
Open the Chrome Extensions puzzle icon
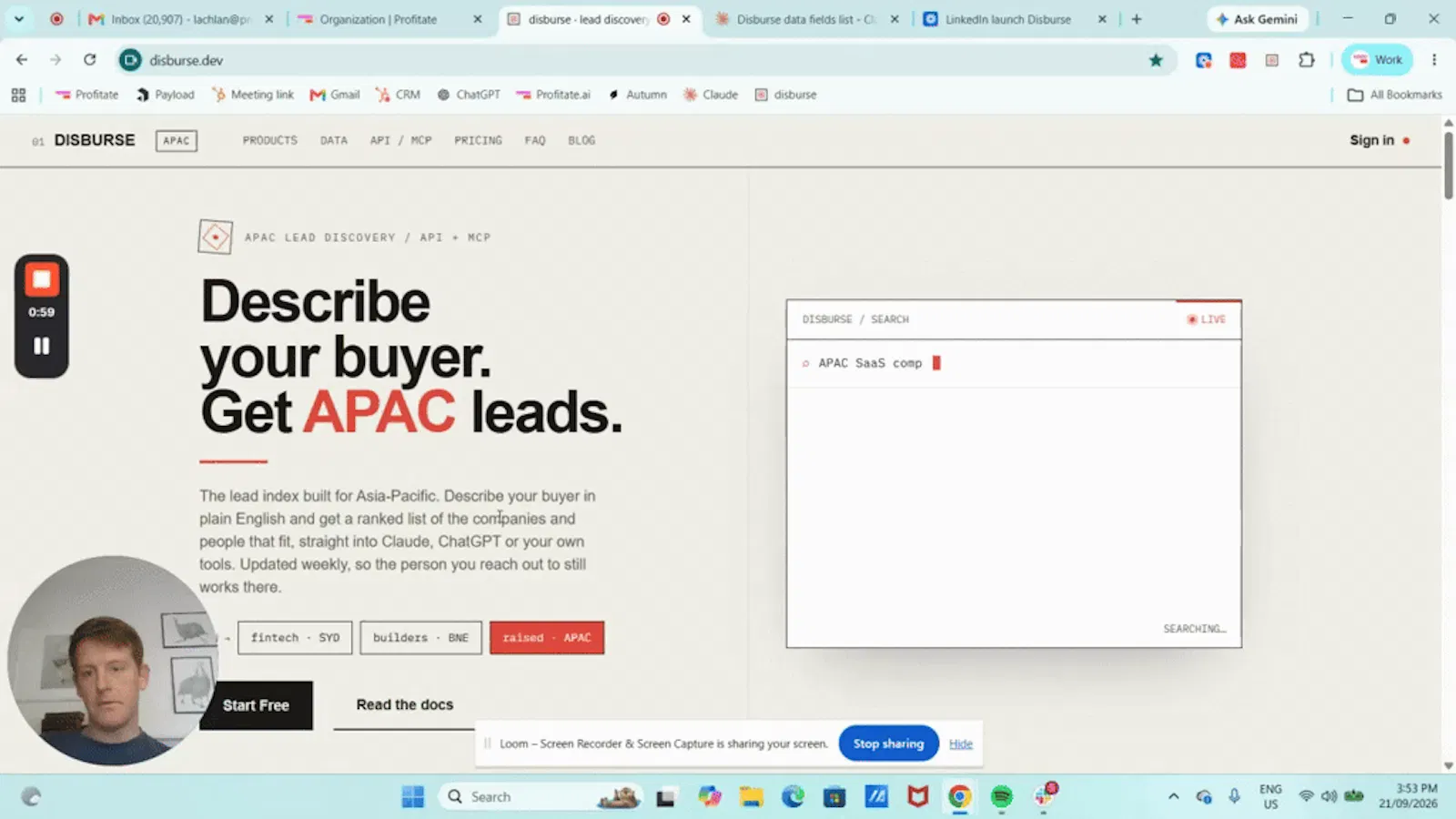(x=1307, y=60)
